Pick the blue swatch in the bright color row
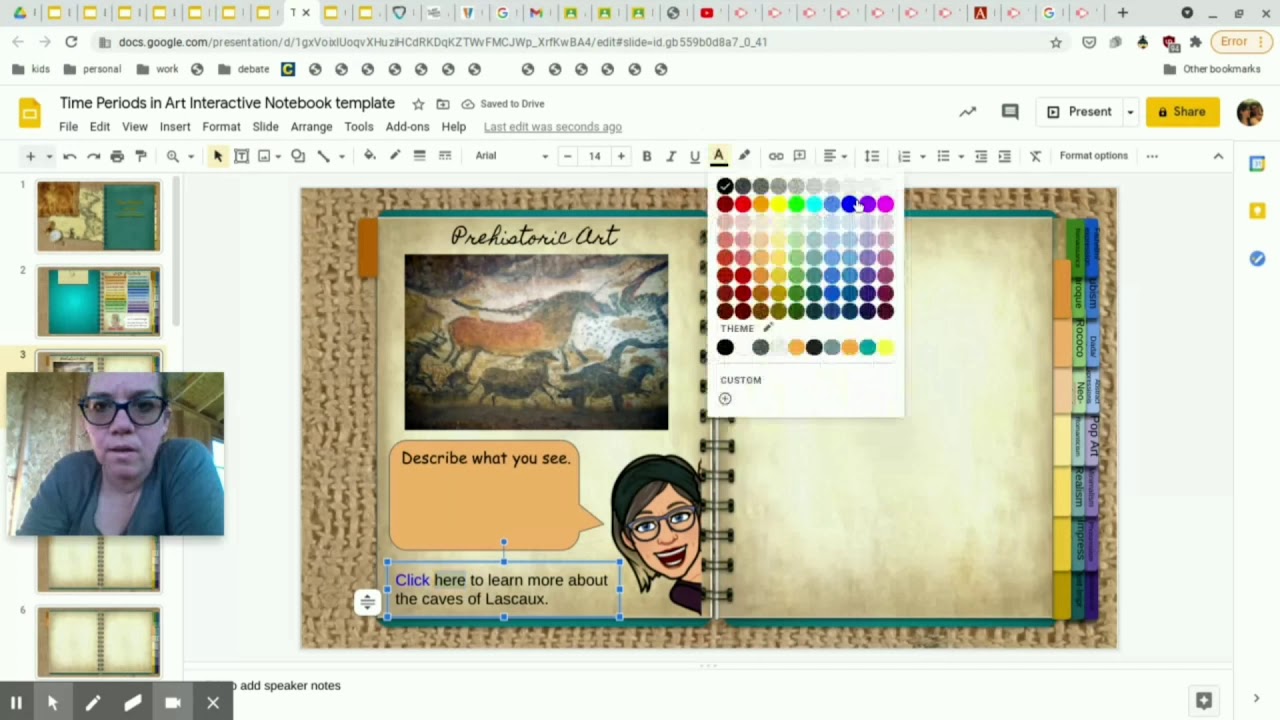The height and width of the screenshot is (720, 1280). click(x=849, y=204)
